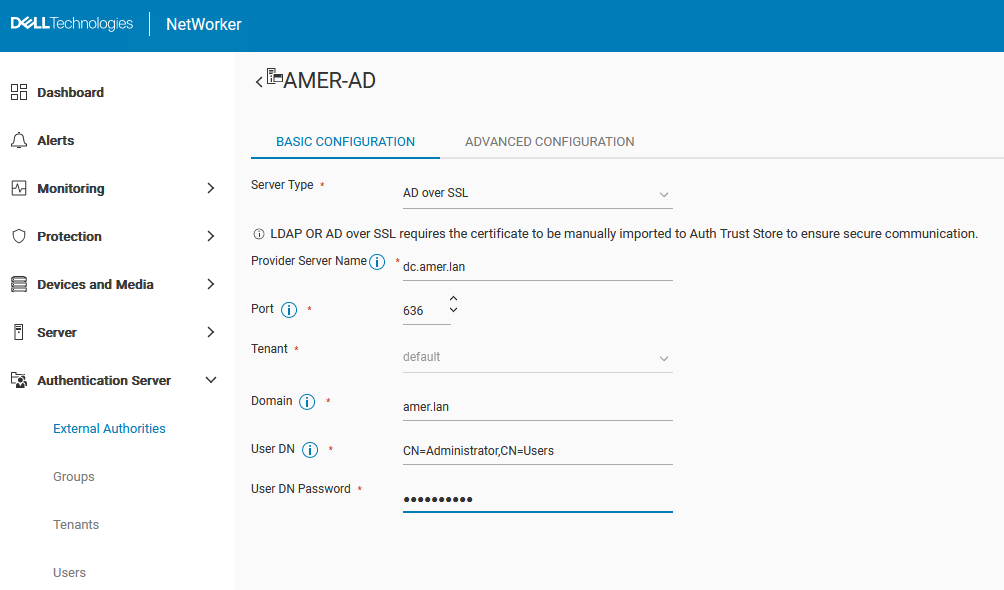Viewport: 1004px width, 590px height.
Task: Switch to the Advanced Configuration tab
Action: [548, 141]
